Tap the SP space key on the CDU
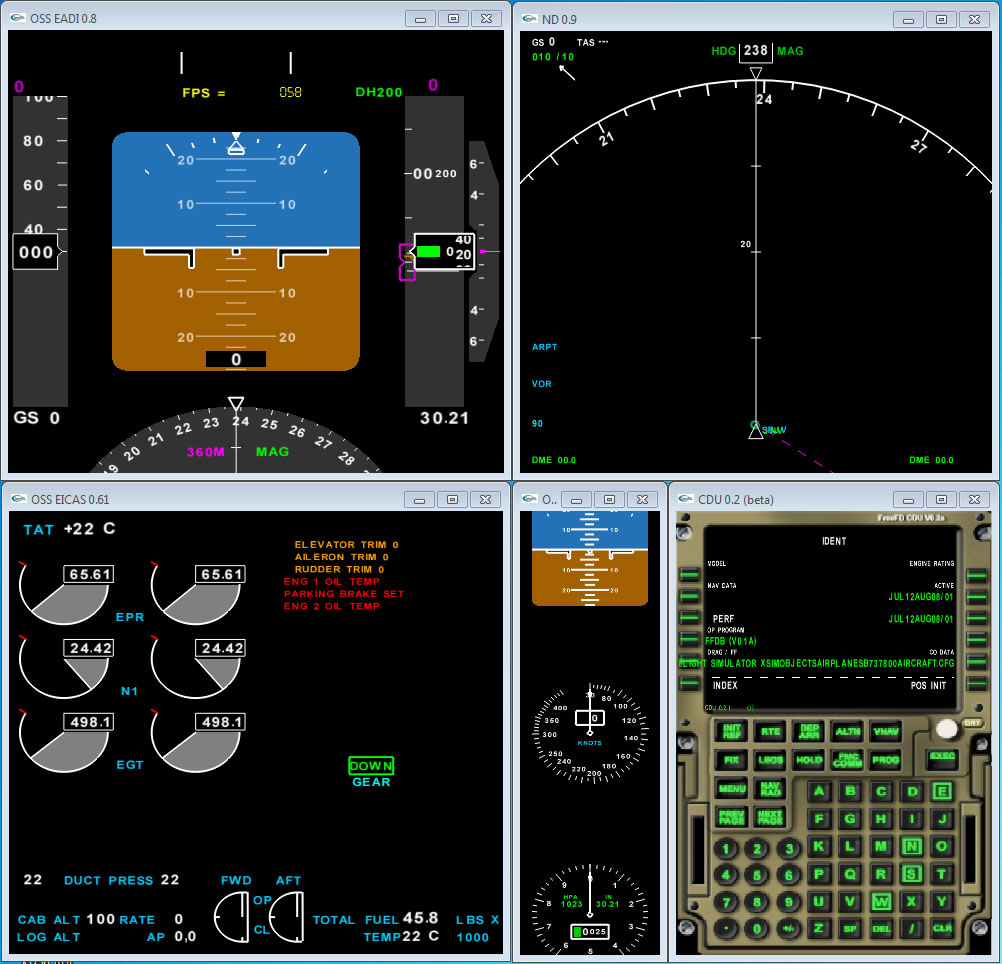 [x=850, y=928]
